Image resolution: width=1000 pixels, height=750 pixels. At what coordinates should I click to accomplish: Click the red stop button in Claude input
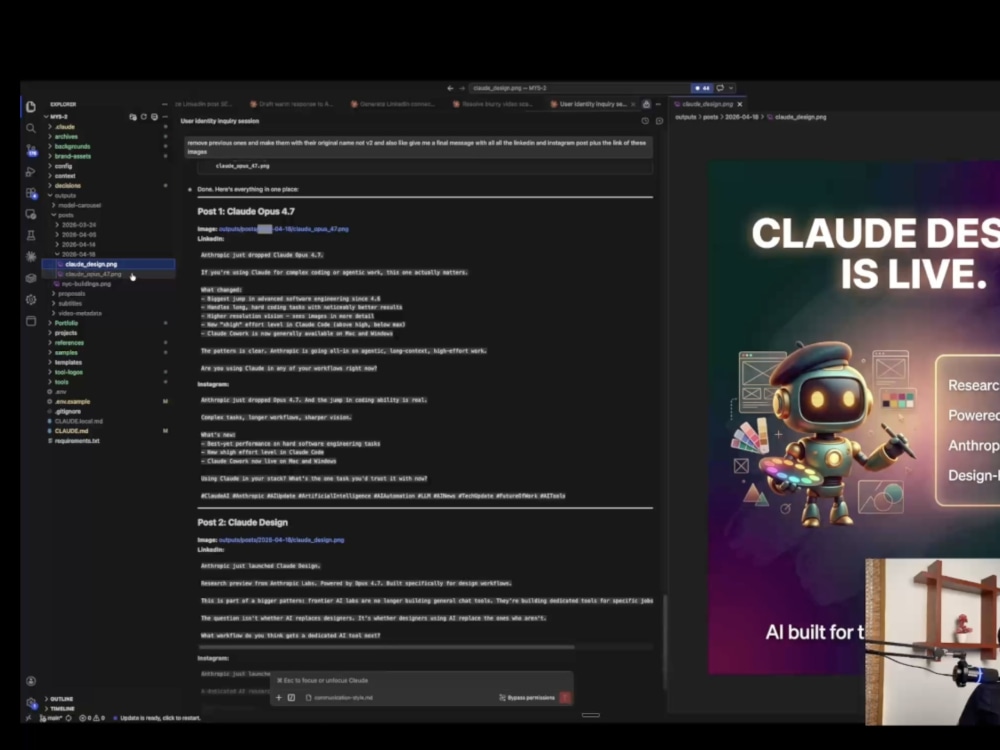[565, 698]
